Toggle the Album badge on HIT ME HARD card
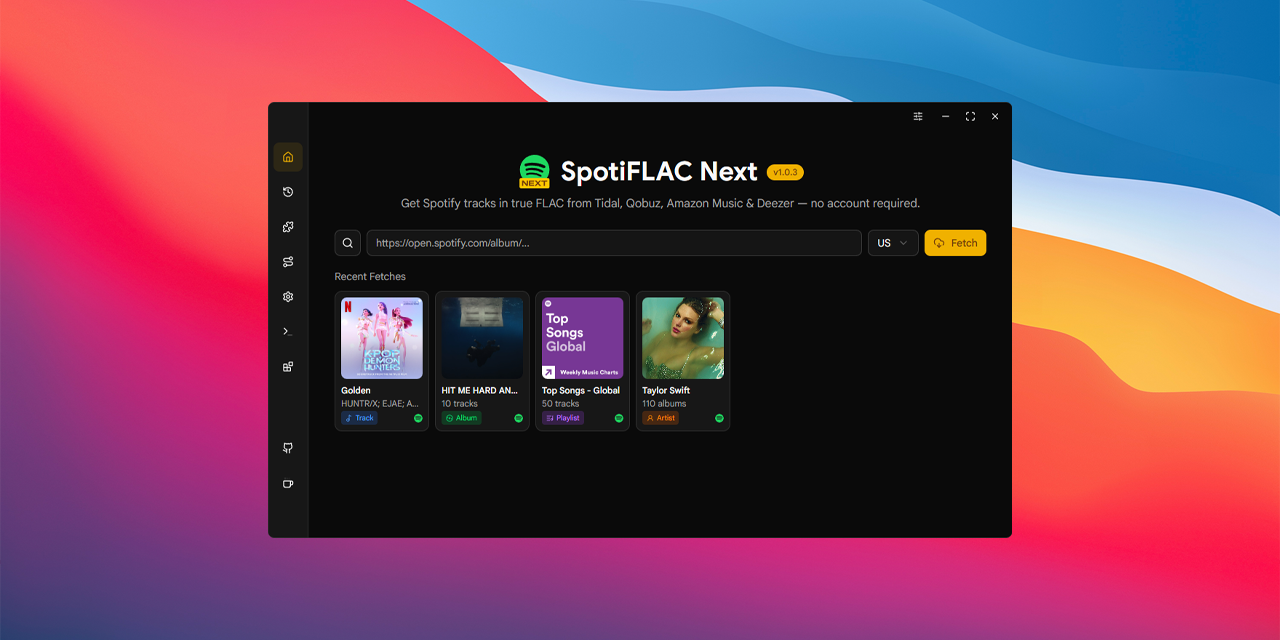Image resolution: width=1280 pixels, height=640 pixels. (x=461, y=418)
